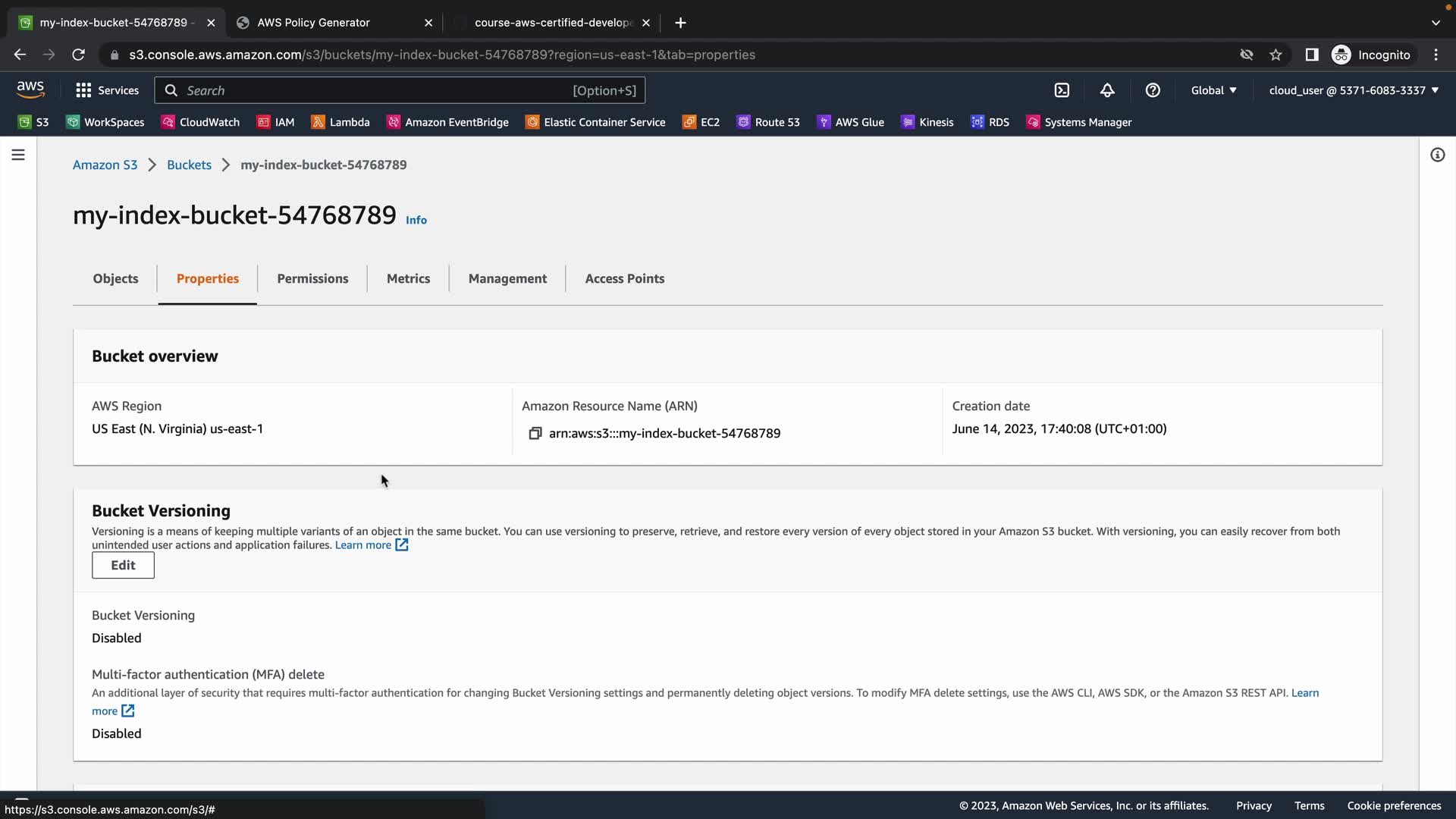This screenshot has width=1456, height=819.
Task: Click the notifications bell icon
Action: [x=1107, y=90]
